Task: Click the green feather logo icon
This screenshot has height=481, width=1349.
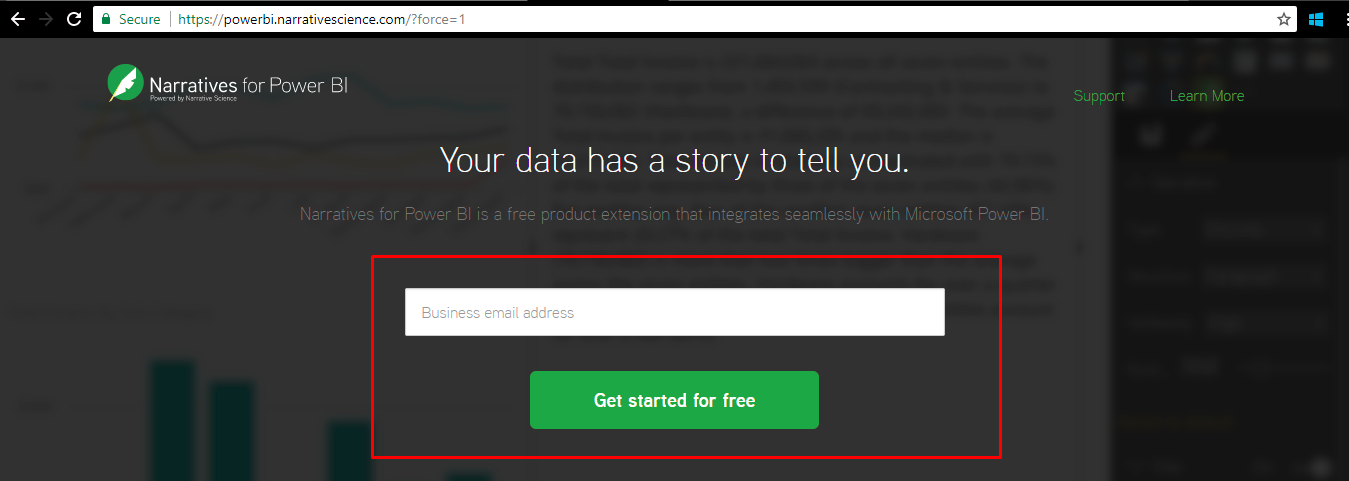Action: pyautogui.click(x=125, y=83)
